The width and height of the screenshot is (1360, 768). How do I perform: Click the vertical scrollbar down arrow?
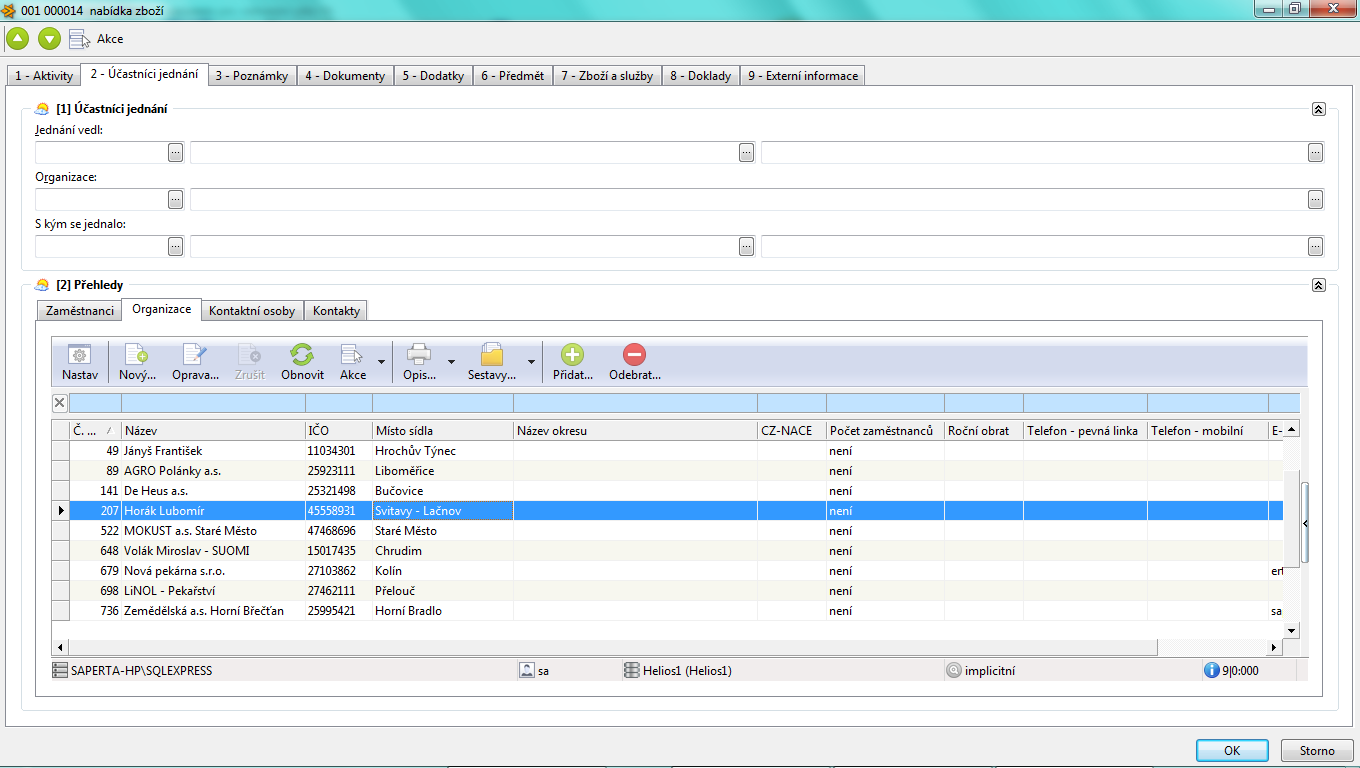point(1291,631)
